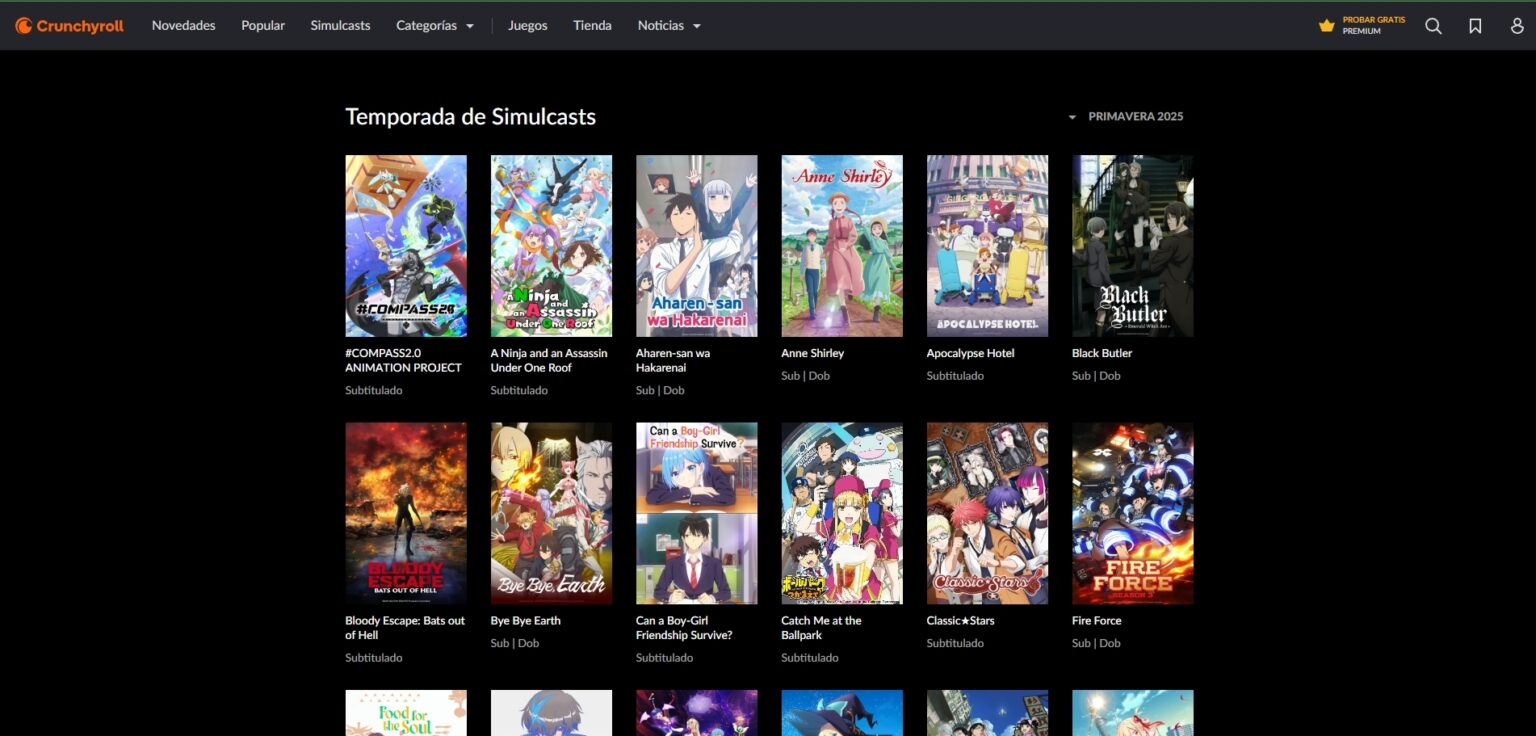Open the search panel
1536x736 pixels.
pyautogui.click(x=1433, y=25)
